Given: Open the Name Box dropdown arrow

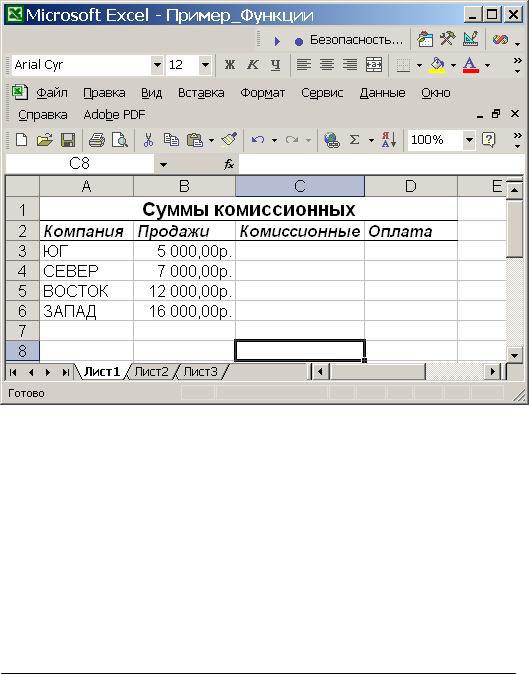Looking at the screenshot, I should coord(163,164).
